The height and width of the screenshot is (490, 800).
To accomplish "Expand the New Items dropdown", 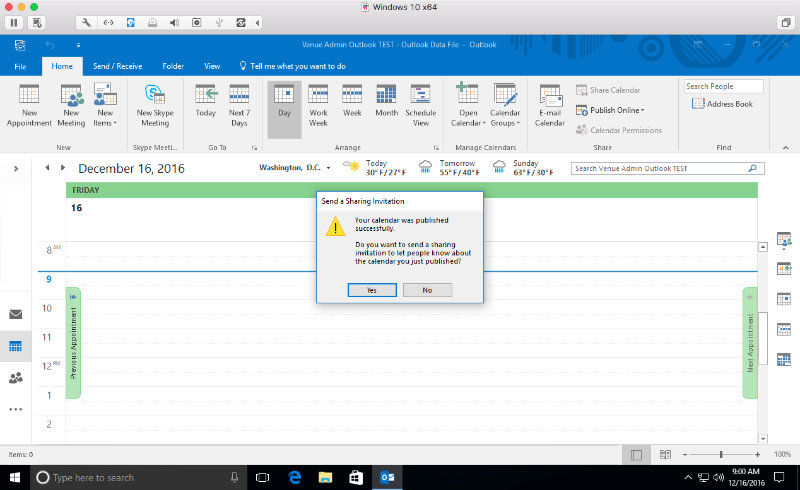I will [105, 106].
